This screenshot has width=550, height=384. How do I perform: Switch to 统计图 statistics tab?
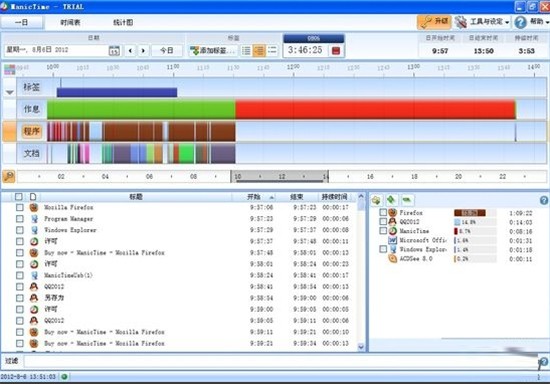(123, 22)
